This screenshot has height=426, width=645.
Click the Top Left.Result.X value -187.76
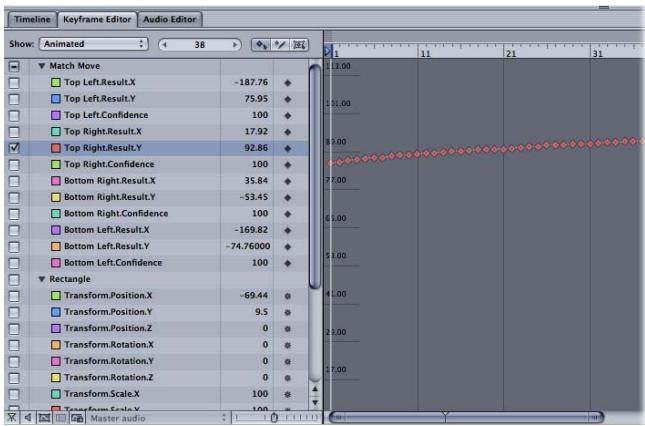[x=251, y=82]
